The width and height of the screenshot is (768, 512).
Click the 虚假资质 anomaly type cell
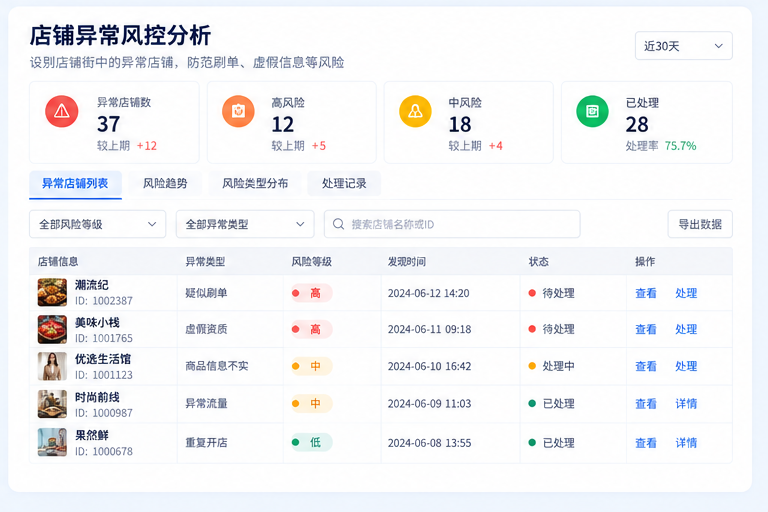[206, 329]
